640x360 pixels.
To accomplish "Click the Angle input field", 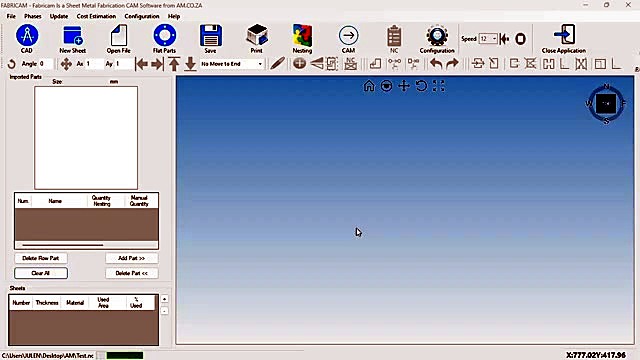I will pos(46,64).
